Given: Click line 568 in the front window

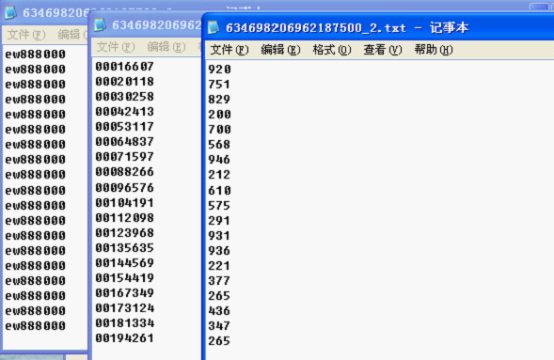Looking at the screenshot, I should (219, 144).
